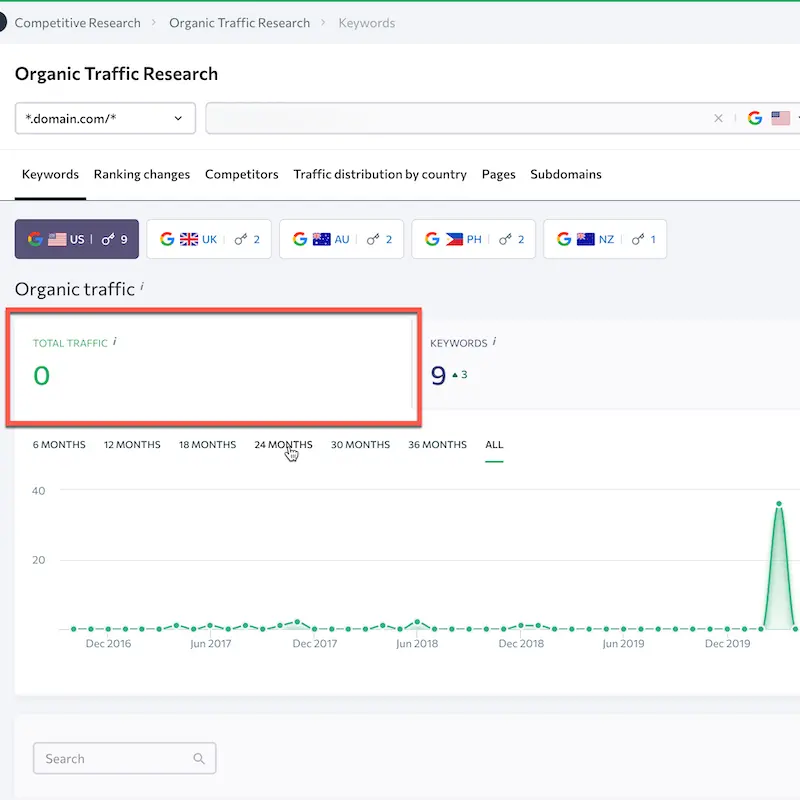Click the UK flag in UK card
Screen dimensions: 800x800
(x=189, y=239)
